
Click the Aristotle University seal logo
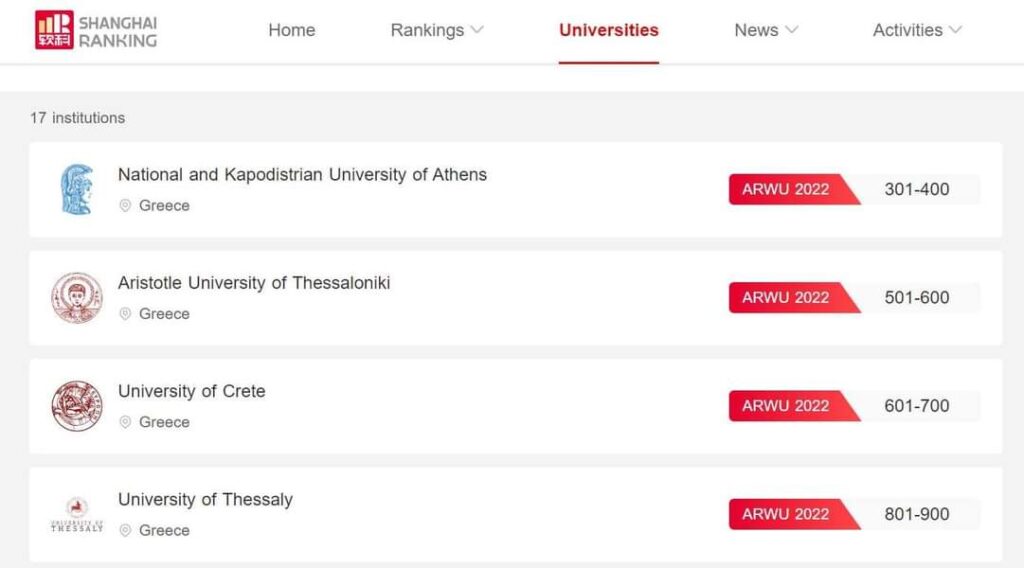tap(77, 298)
